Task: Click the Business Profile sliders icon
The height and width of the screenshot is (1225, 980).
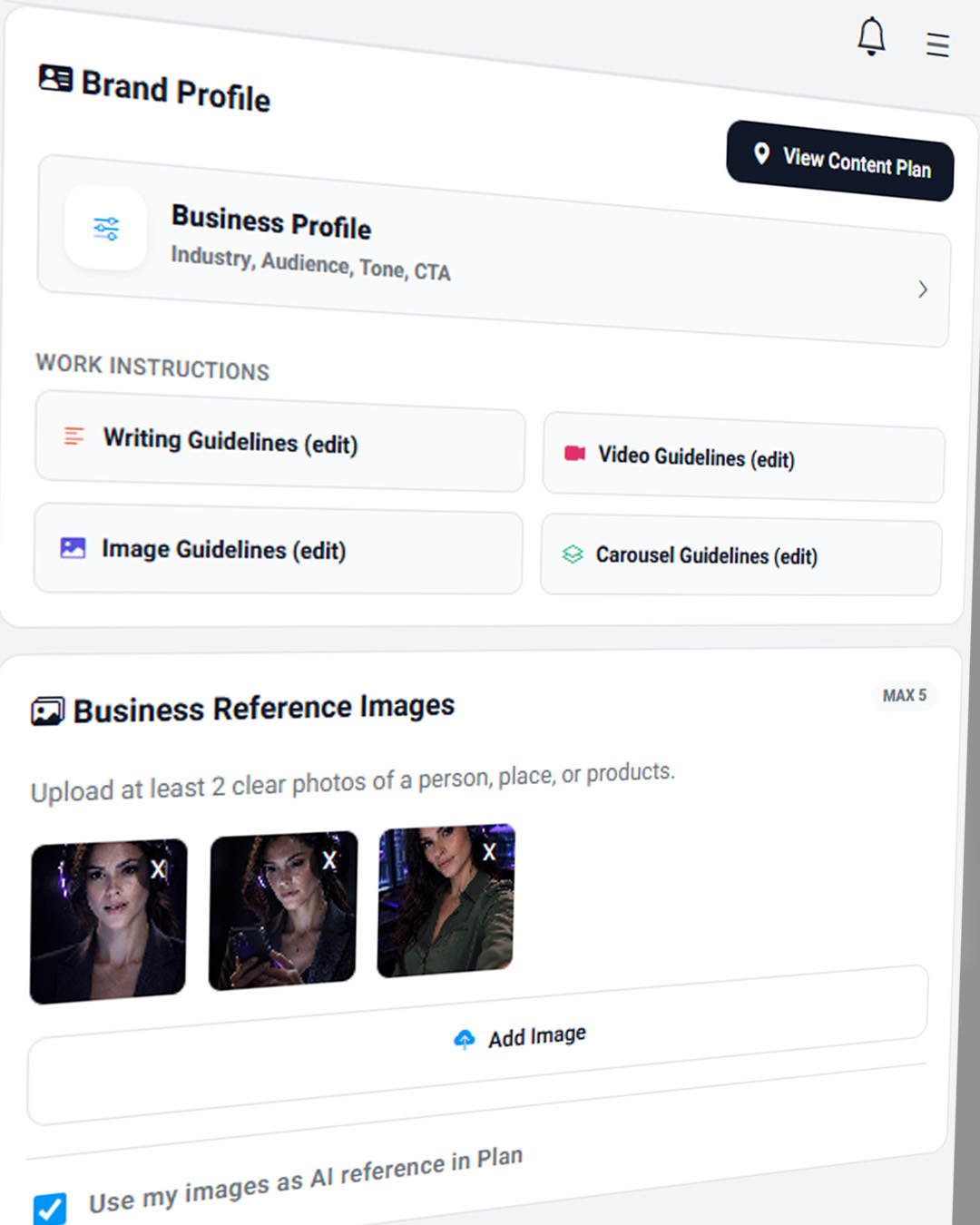Action: coord(106,228)
